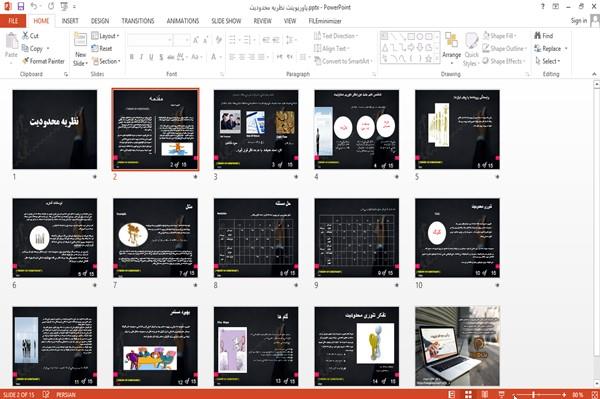Click the Cut scissors icon
The width and height of the screenshot is (600, 399).
pyautogui.click(x=26, y=36)
